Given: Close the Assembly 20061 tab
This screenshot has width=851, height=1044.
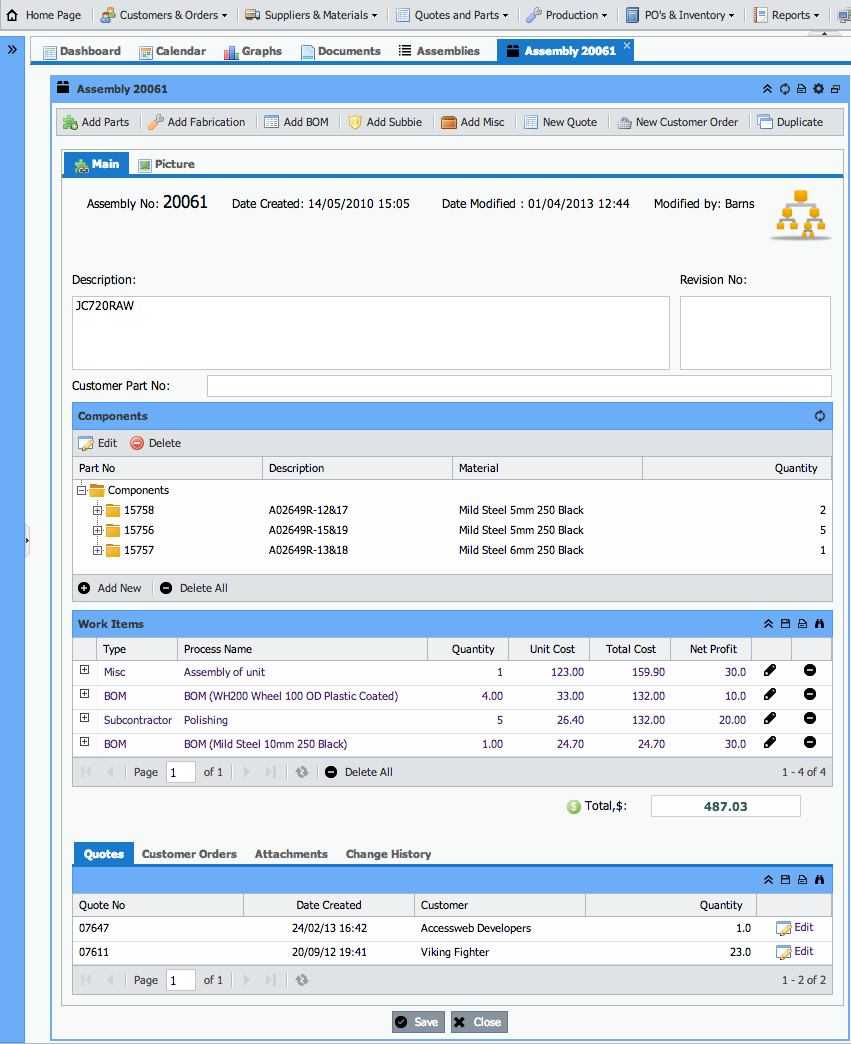Looking at the screenshot, I should point(627,45).
